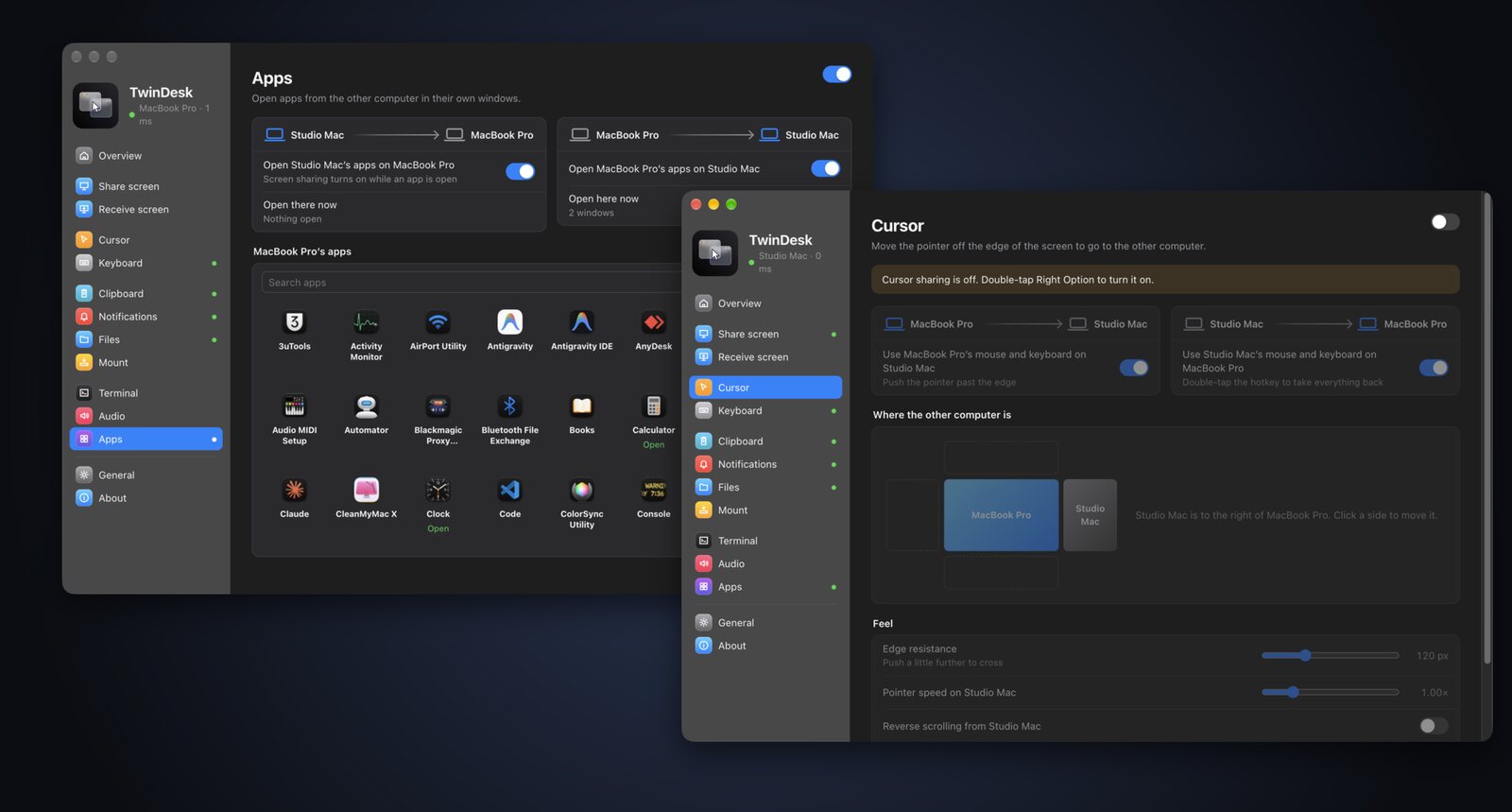The image size is (1512, 812).
Task: Toggle Use Studio Mac's mouse on MacBook Pro
Action: tap(1434, 368)
